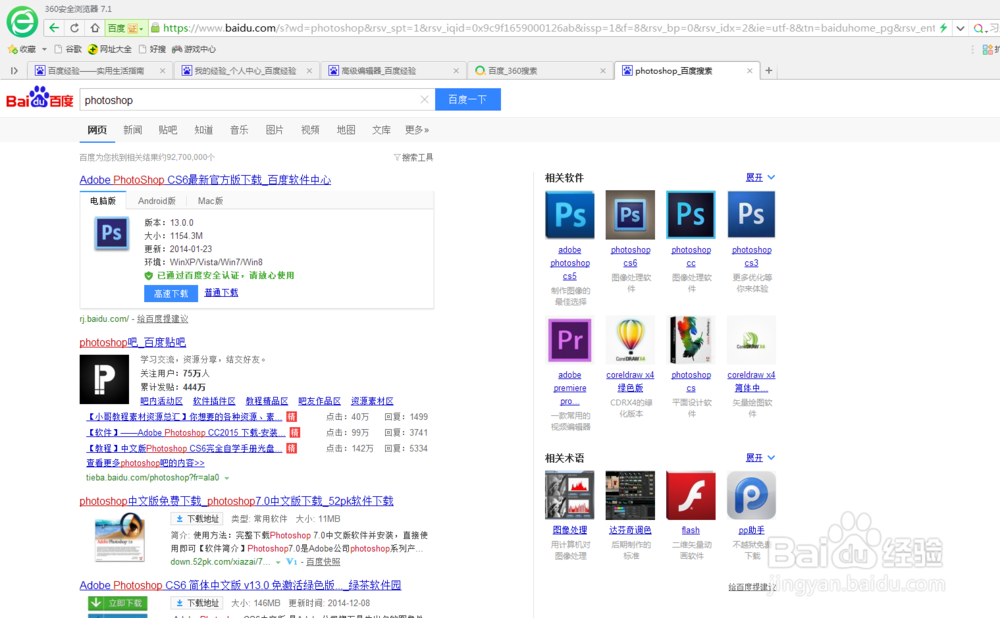
Task: Click the lightning speed mode icon
Action: coord(943,28)
